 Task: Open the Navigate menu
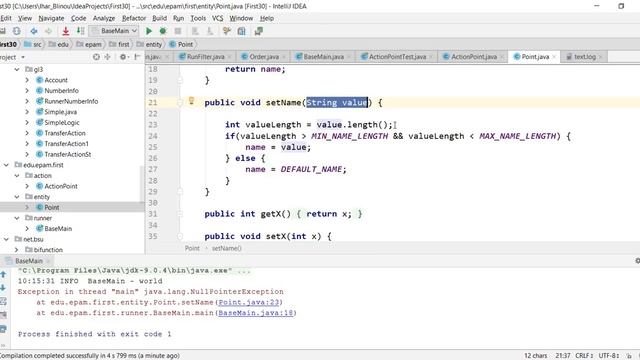pos(51,18)
